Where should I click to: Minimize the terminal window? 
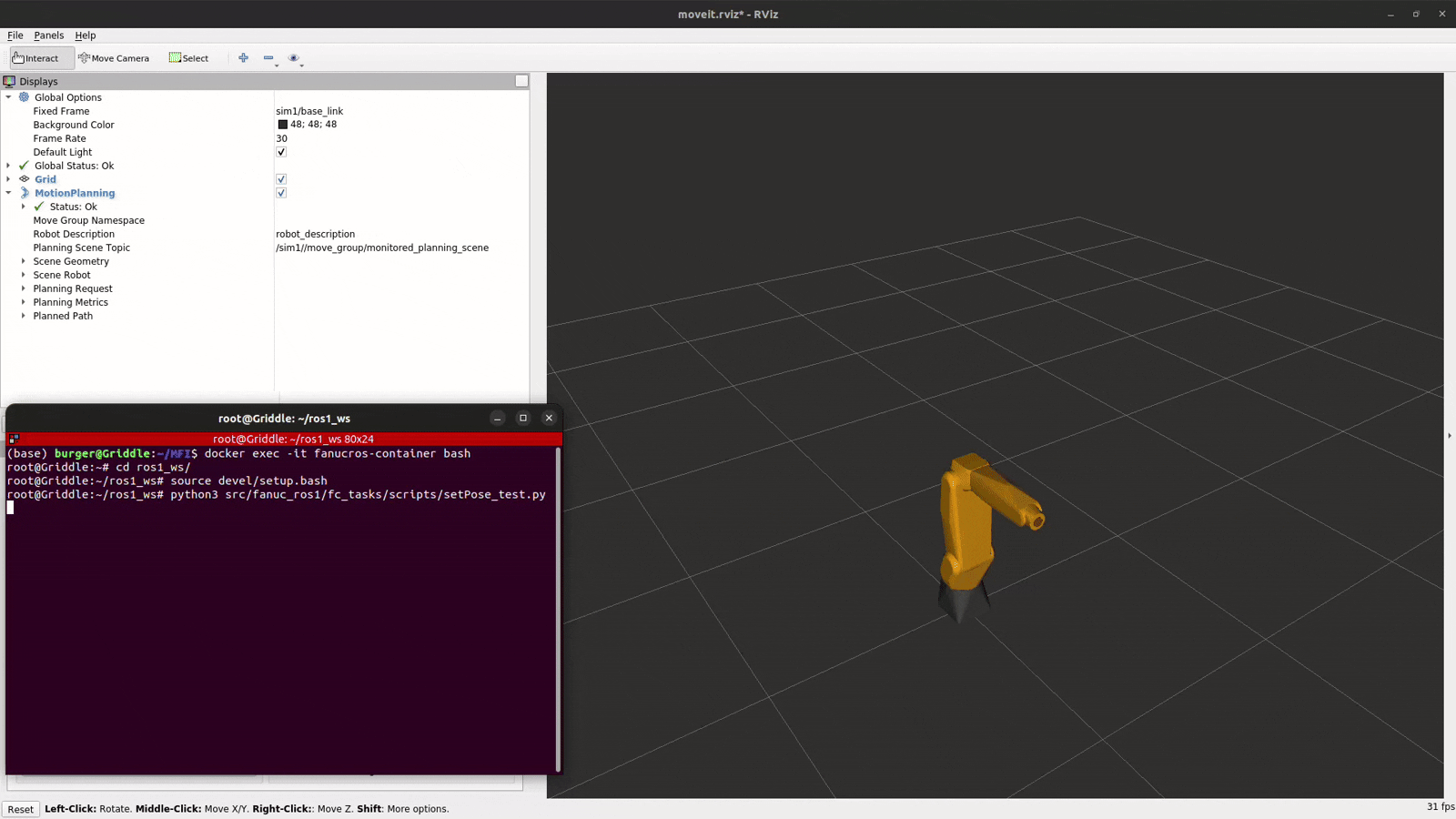point(497,419)
